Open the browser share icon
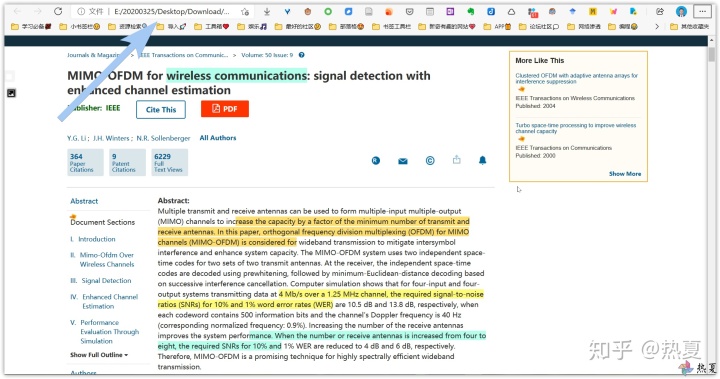Viewport: 720px width, 379px height. [660, 11]
